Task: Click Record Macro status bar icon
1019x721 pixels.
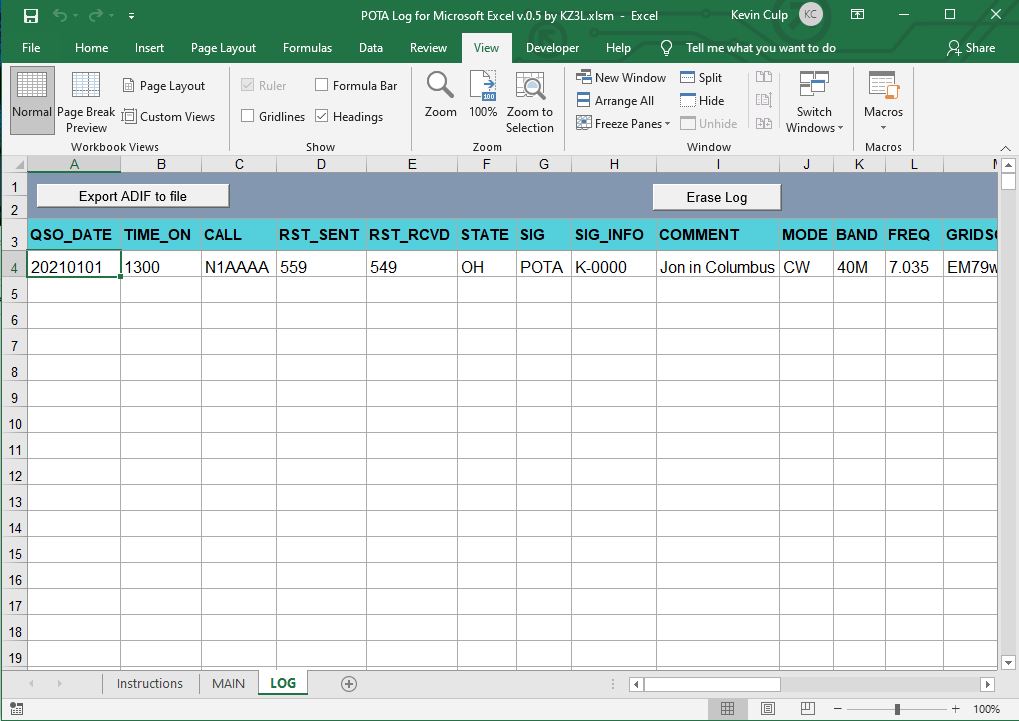Action: click(x=17, y=709)
